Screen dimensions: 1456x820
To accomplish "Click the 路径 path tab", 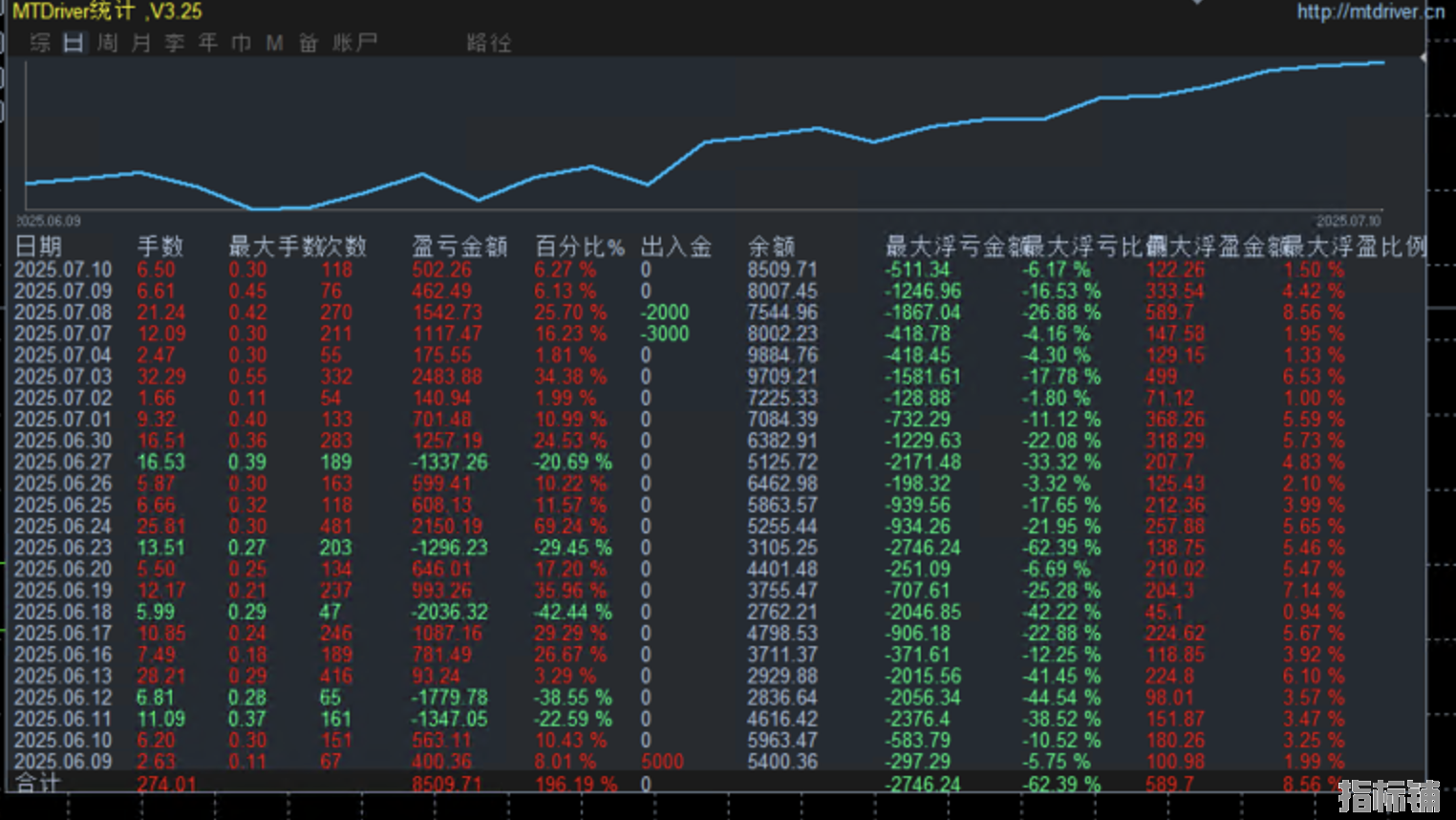I will pos(489,43).
